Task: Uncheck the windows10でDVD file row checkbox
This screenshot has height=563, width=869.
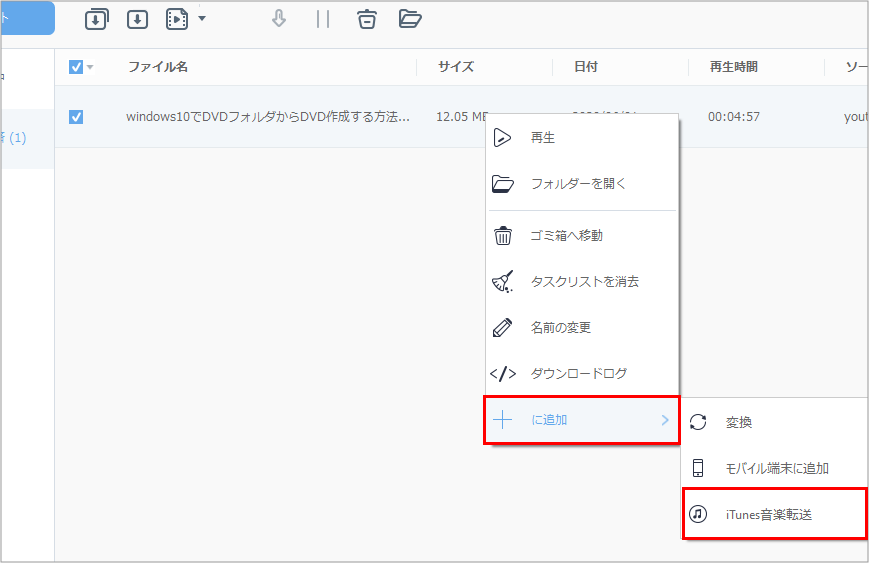Action: coord(76,117)
